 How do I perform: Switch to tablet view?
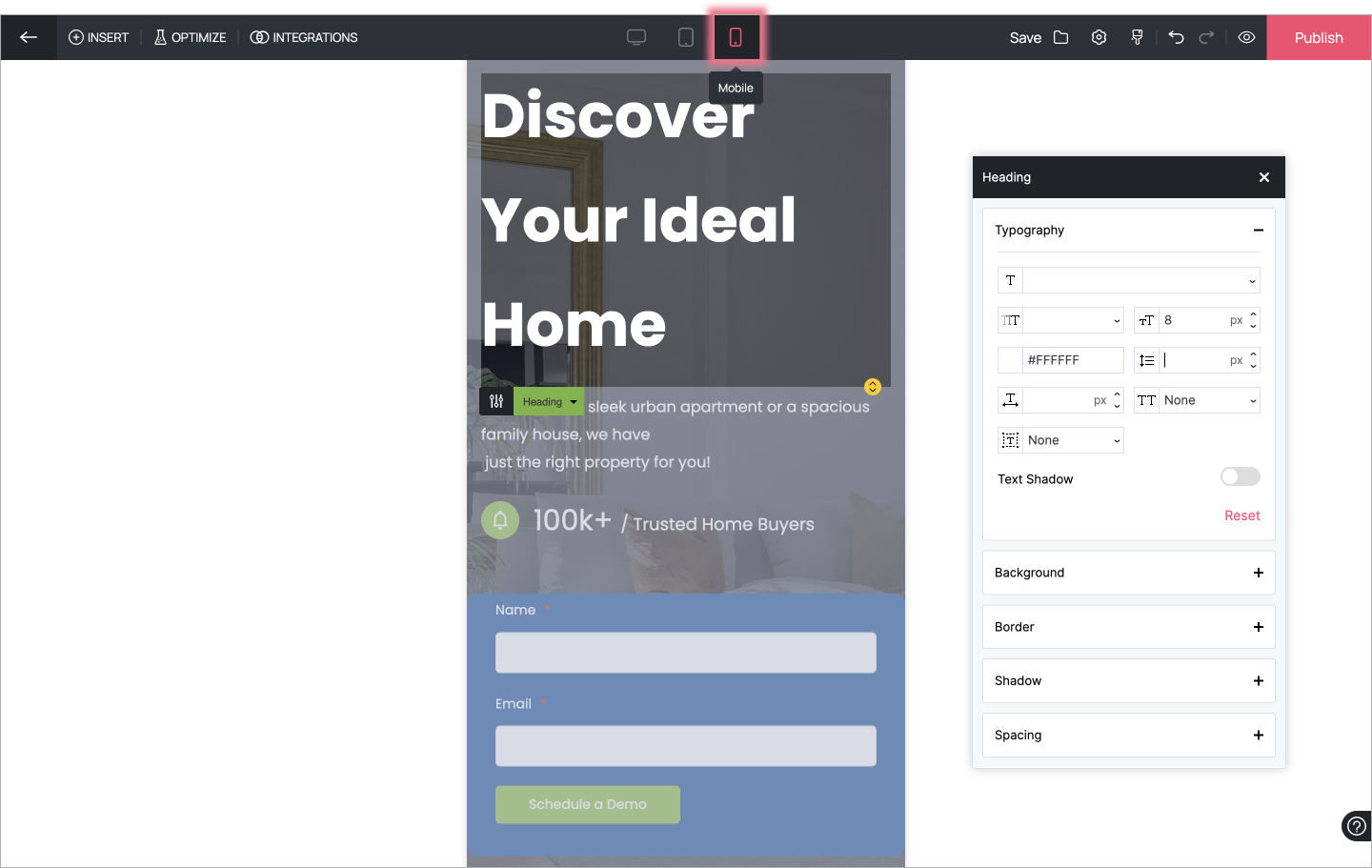(x=686, y=37)
